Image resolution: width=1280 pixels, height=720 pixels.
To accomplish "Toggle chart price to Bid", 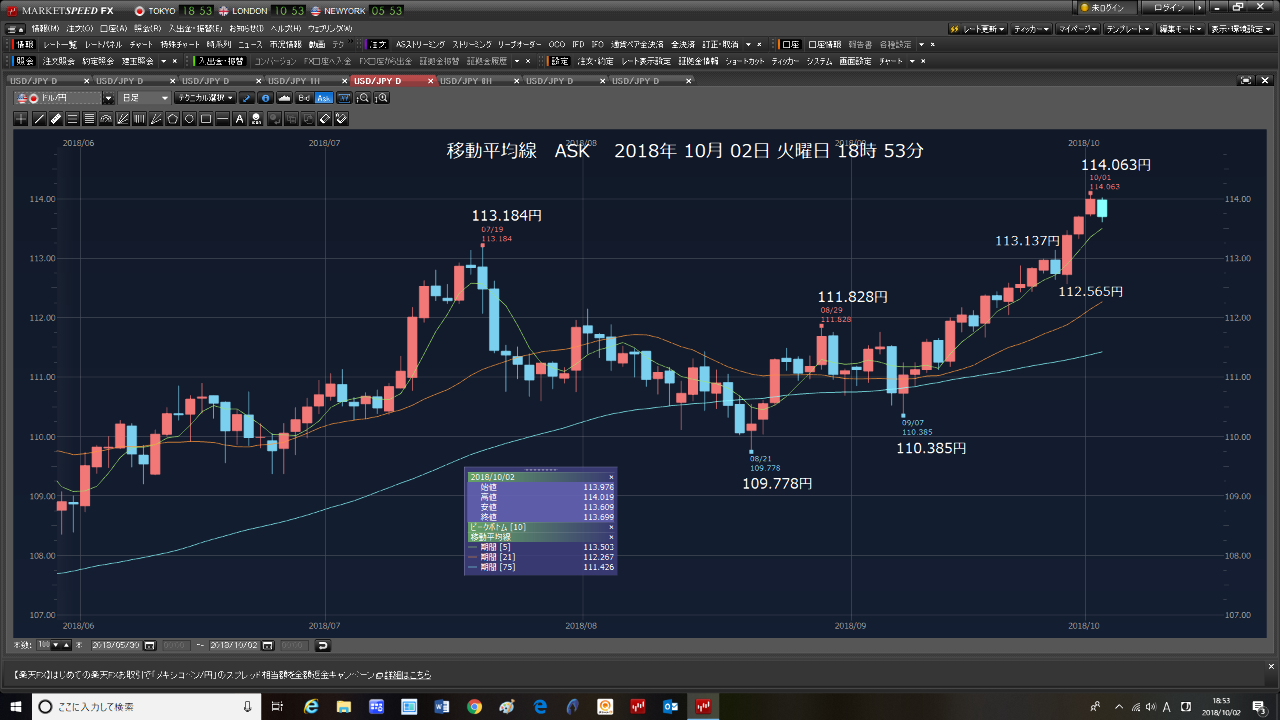I will coord(304,98).
